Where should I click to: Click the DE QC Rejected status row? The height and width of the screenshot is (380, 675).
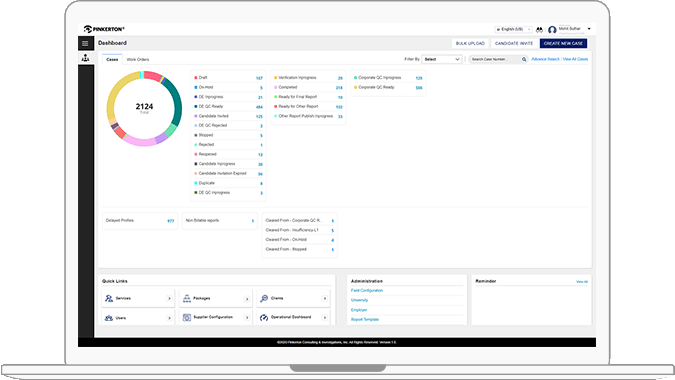pyautogui.click(x=229, y=126)
